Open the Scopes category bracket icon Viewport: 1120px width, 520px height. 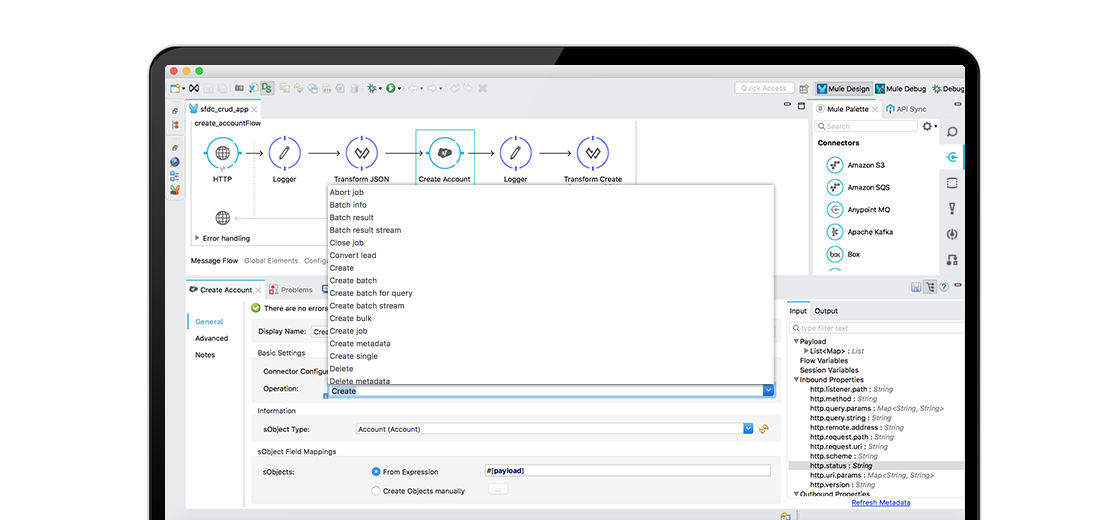pyautogui.click(x=951, y=184)
